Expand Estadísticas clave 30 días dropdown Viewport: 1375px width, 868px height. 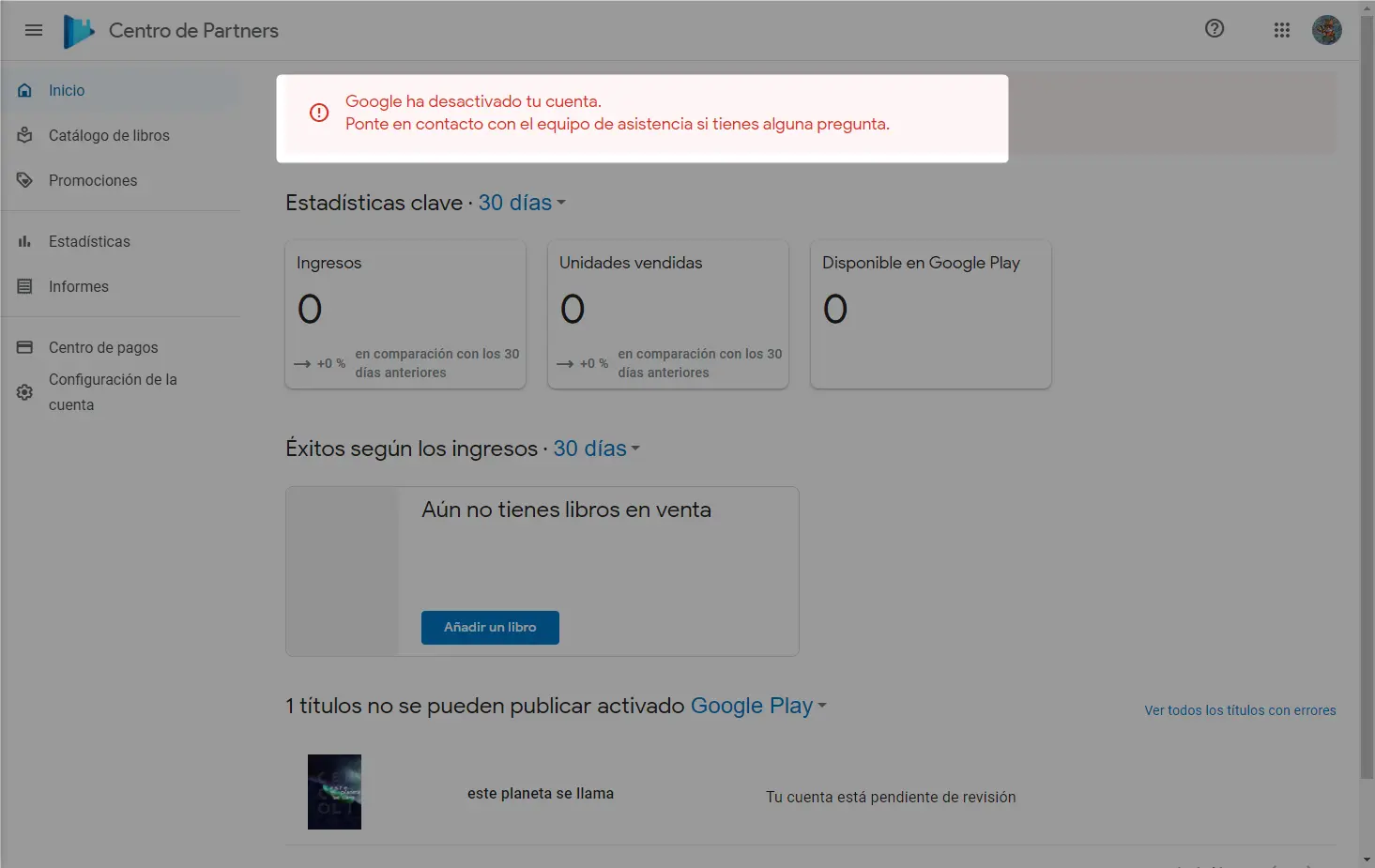pyautogui.click(x=522, y=203)
